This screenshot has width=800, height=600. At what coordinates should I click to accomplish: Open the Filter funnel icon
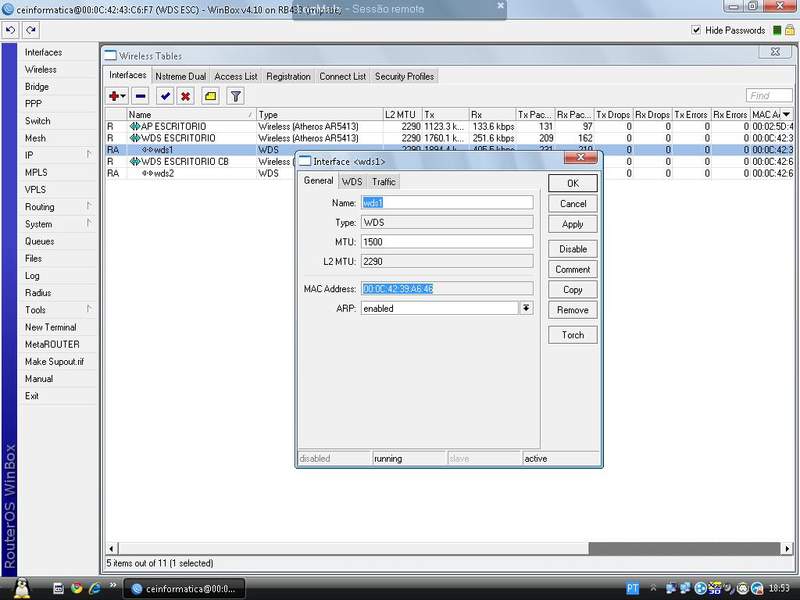[x=235, y=96]
